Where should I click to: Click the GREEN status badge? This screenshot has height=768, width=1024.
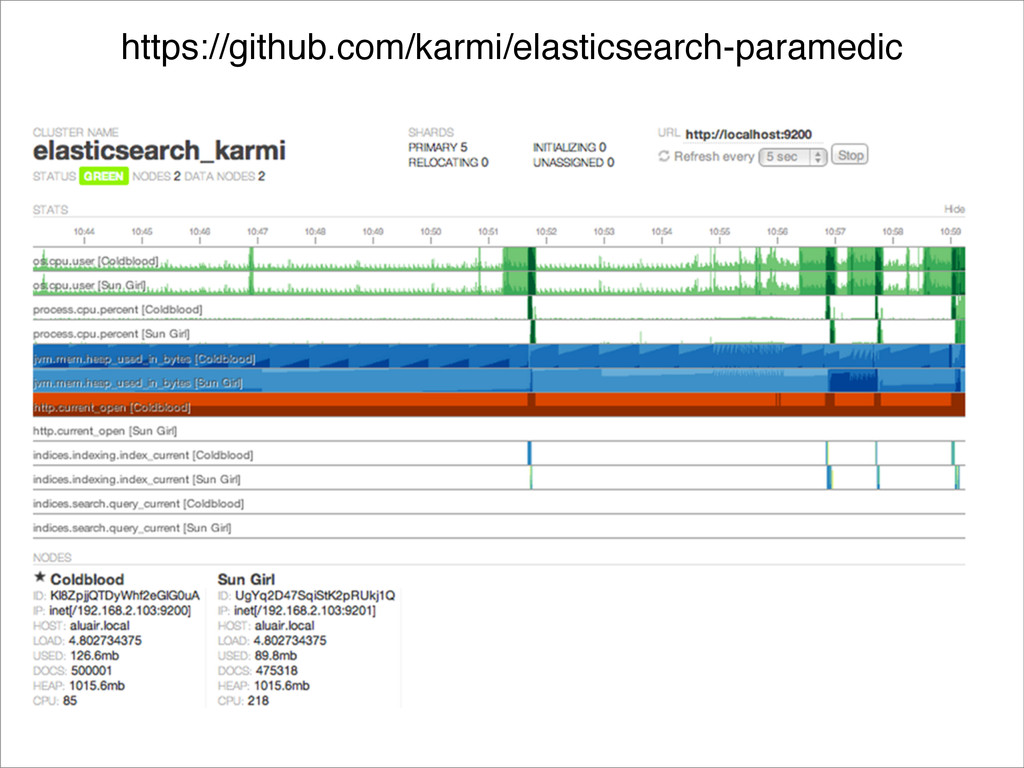[x=104, y=176]
